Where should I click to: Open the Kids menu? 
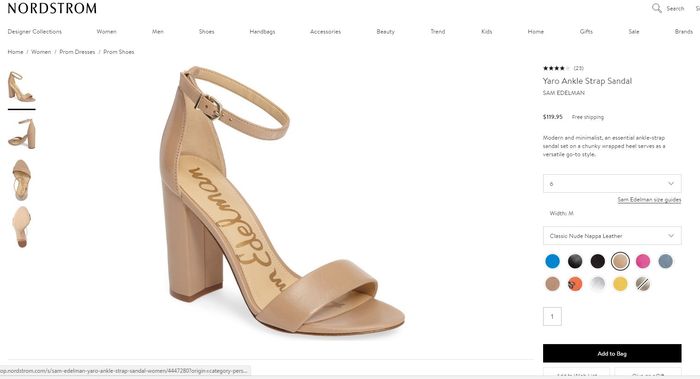[x=487, y=32]
